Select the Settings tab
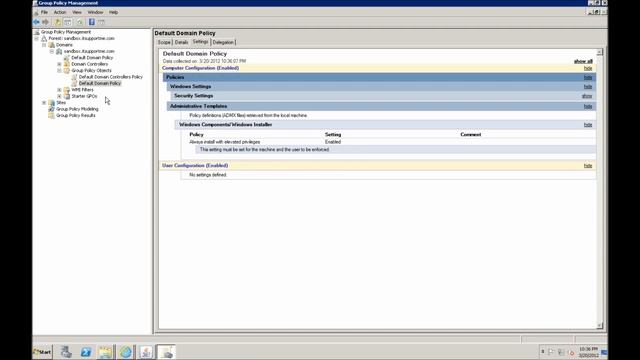 coord(200,42)
